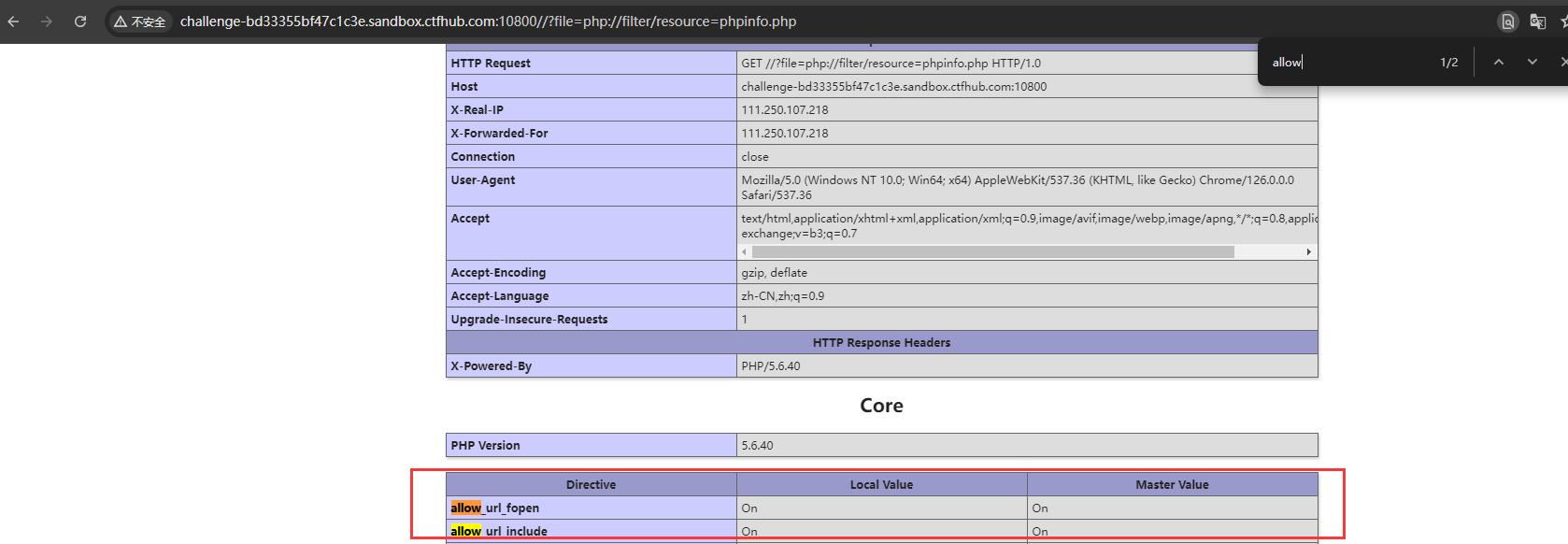1568x544 pixels.
Task: Click the PHP Version value 5.6.40
Action: [x=757, y=445]
